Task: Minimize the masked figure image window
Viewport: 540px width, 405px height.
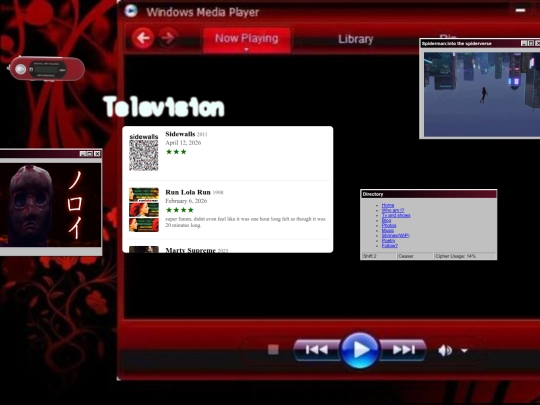Action: (x=83, y=154)
